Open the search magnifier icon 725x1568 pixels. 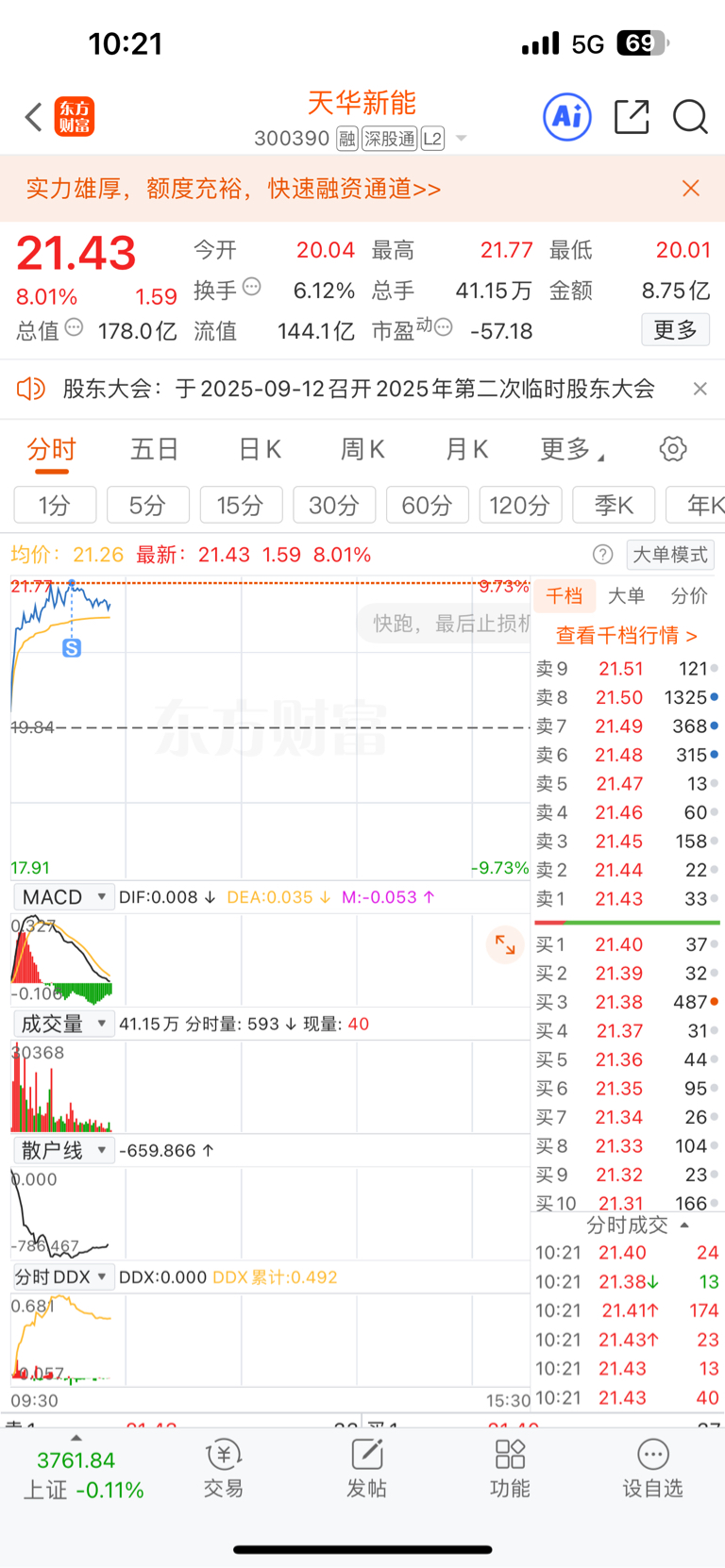click(x=690, y=117)
